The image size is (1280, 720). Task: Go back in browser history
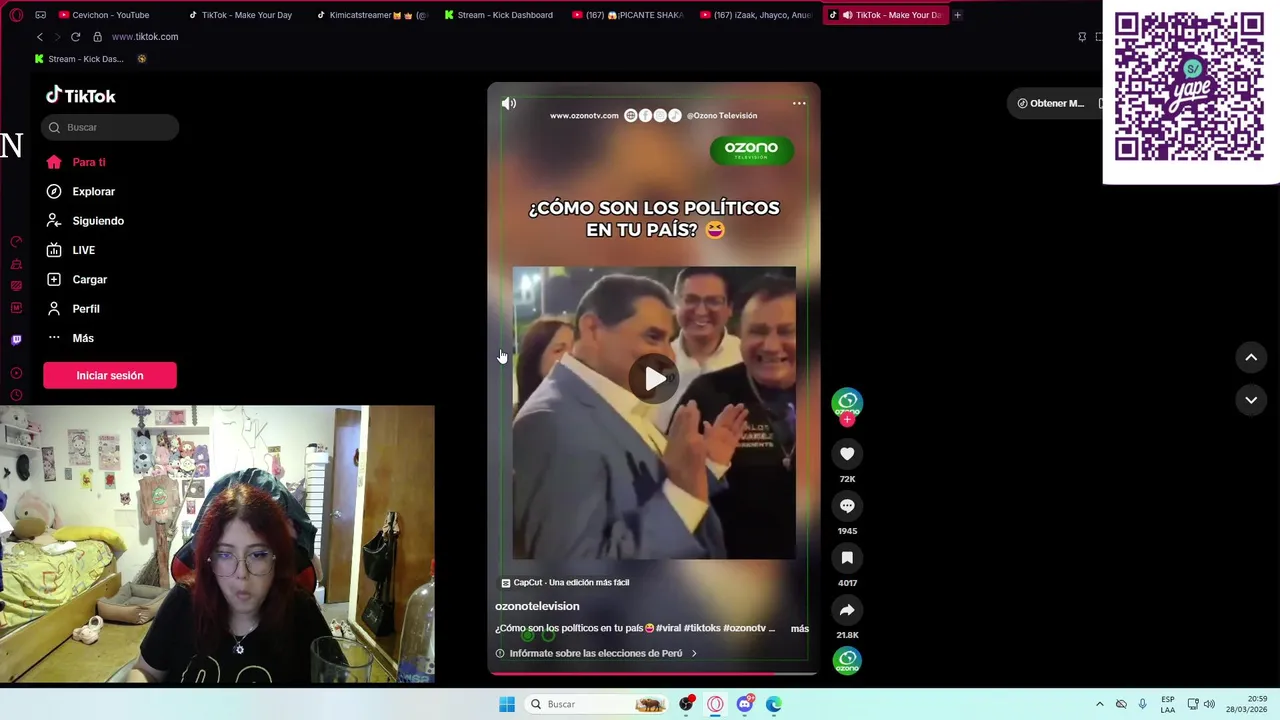click(x=39, y=37)
